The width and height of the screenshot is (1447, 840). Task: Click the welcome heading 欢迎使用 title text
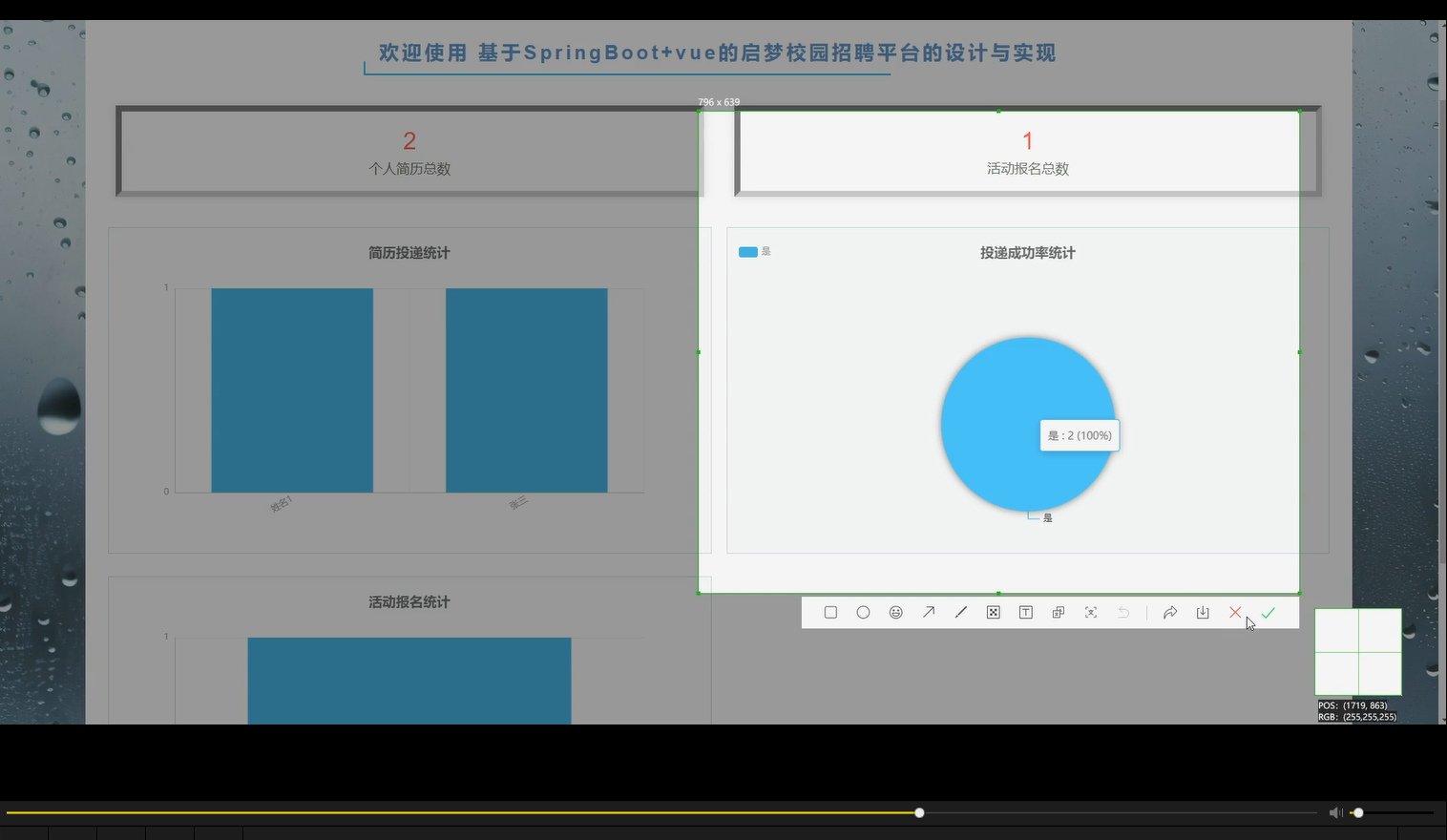[x=717, y=52]
